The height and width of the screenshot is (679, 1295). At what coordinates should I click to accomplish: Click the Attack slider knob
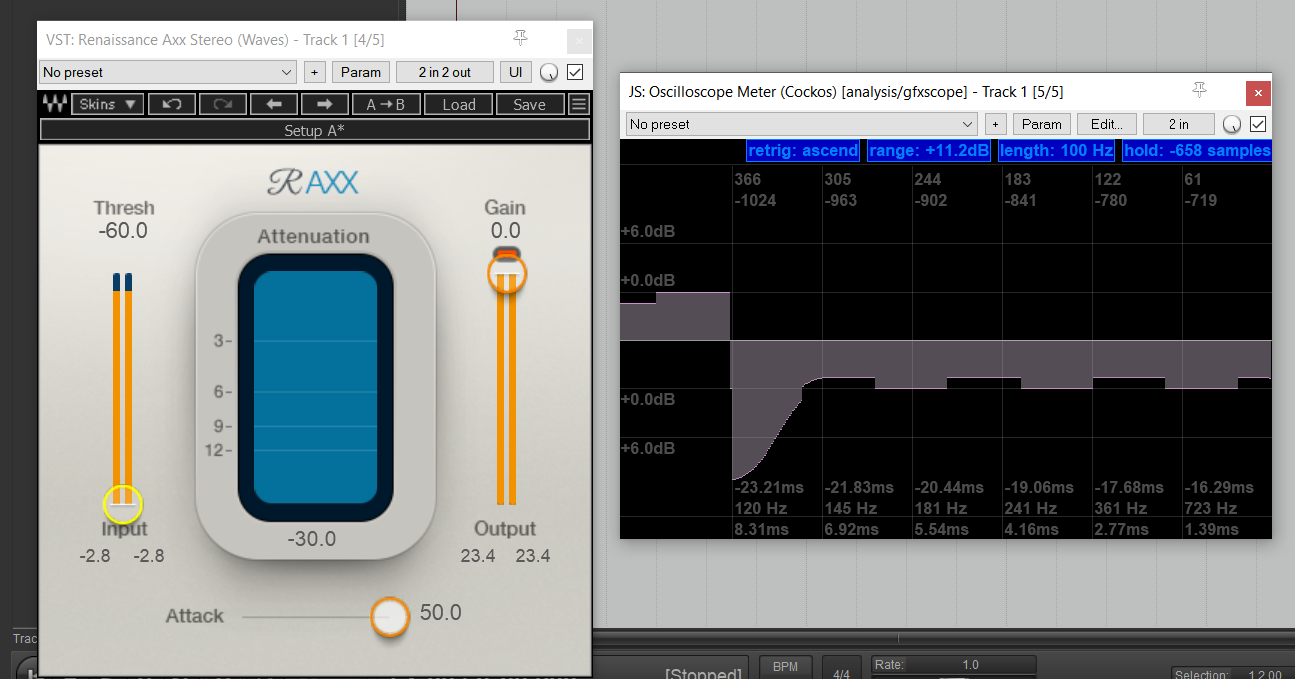(390, 617)
